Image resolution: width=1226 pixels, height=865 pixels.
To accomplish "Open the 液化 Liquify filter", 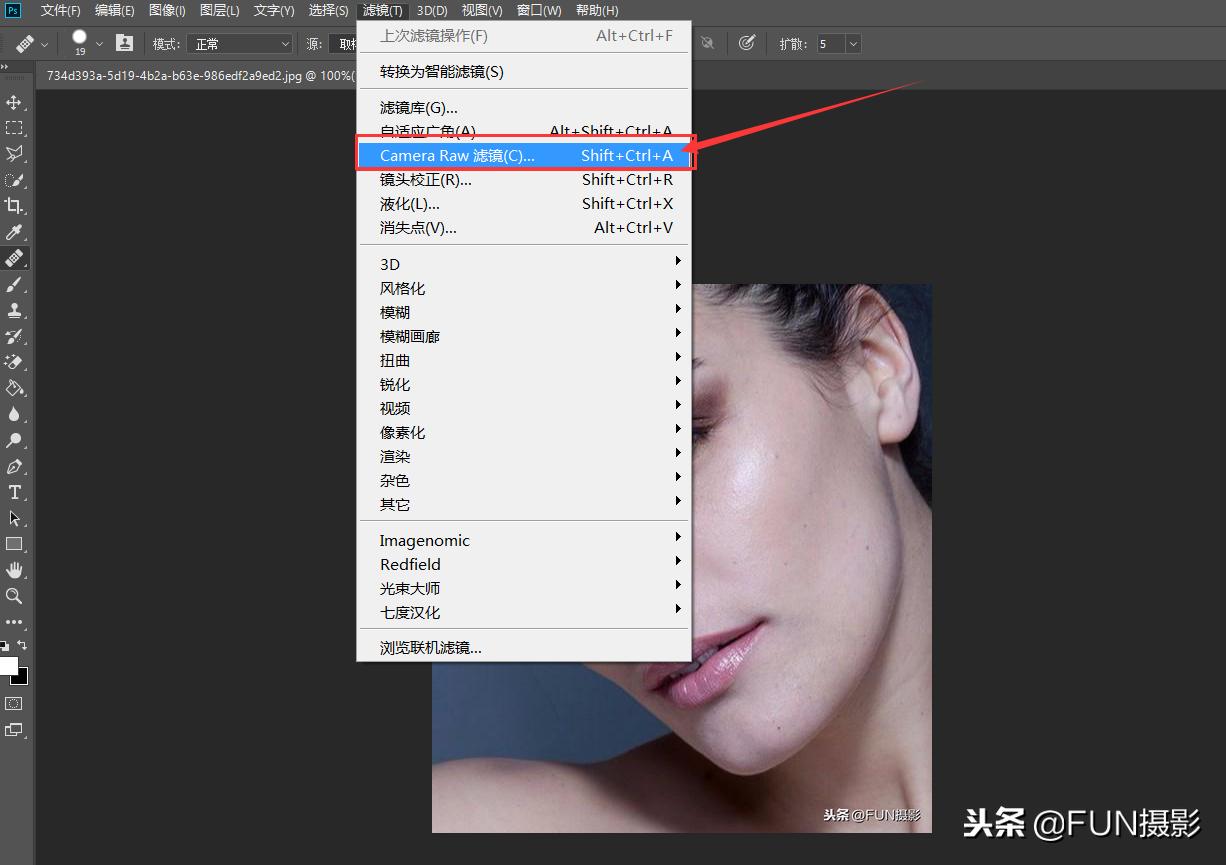I will (x=410, y=204).
